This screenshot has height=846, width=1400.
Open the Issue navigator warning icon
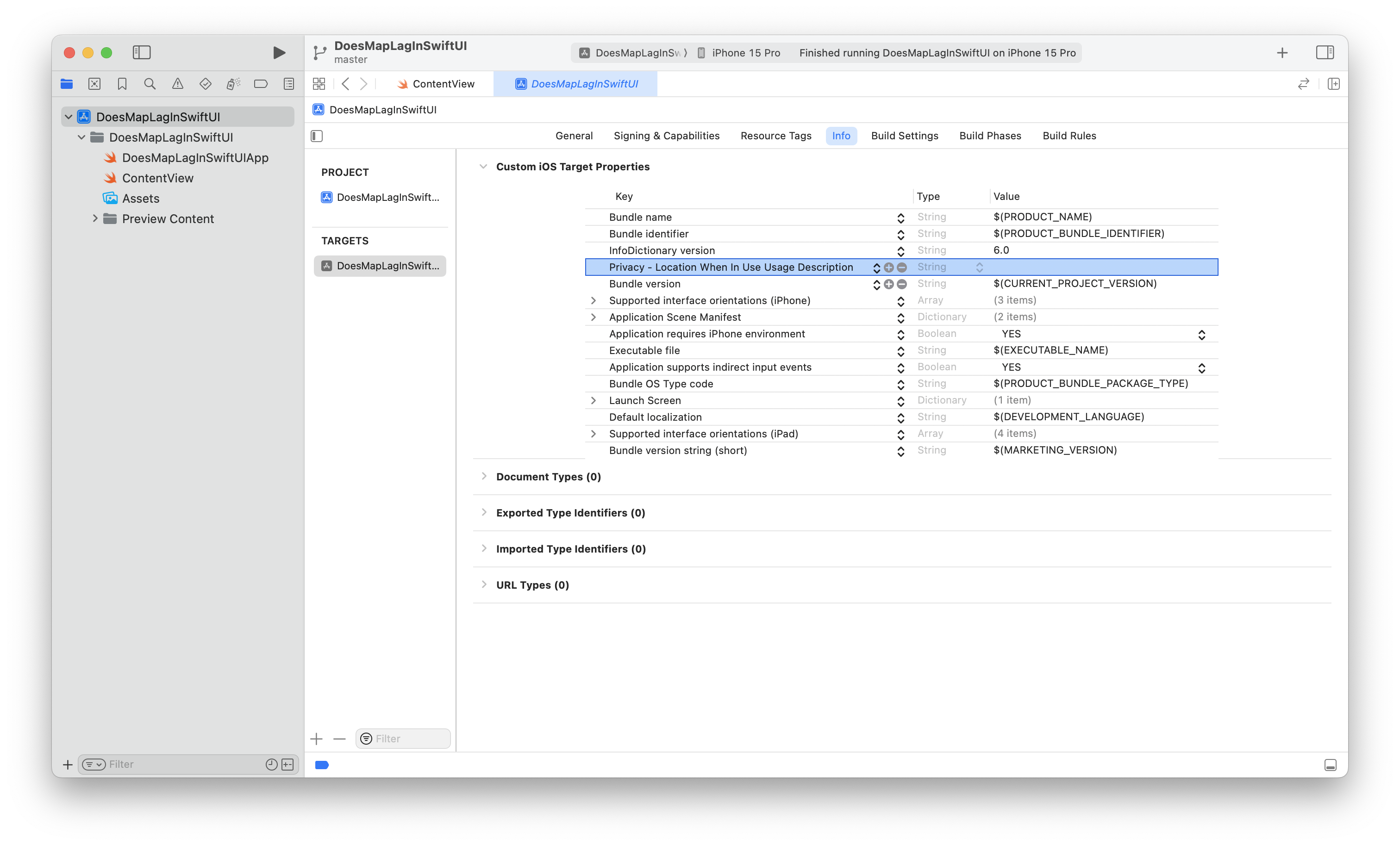point(177,84)
